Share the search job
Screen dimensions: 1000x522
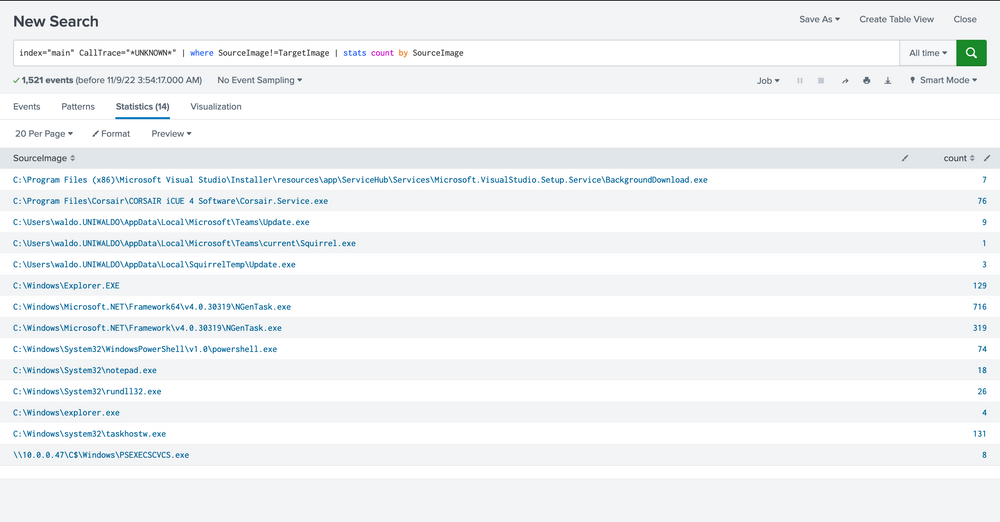[845, 80]
